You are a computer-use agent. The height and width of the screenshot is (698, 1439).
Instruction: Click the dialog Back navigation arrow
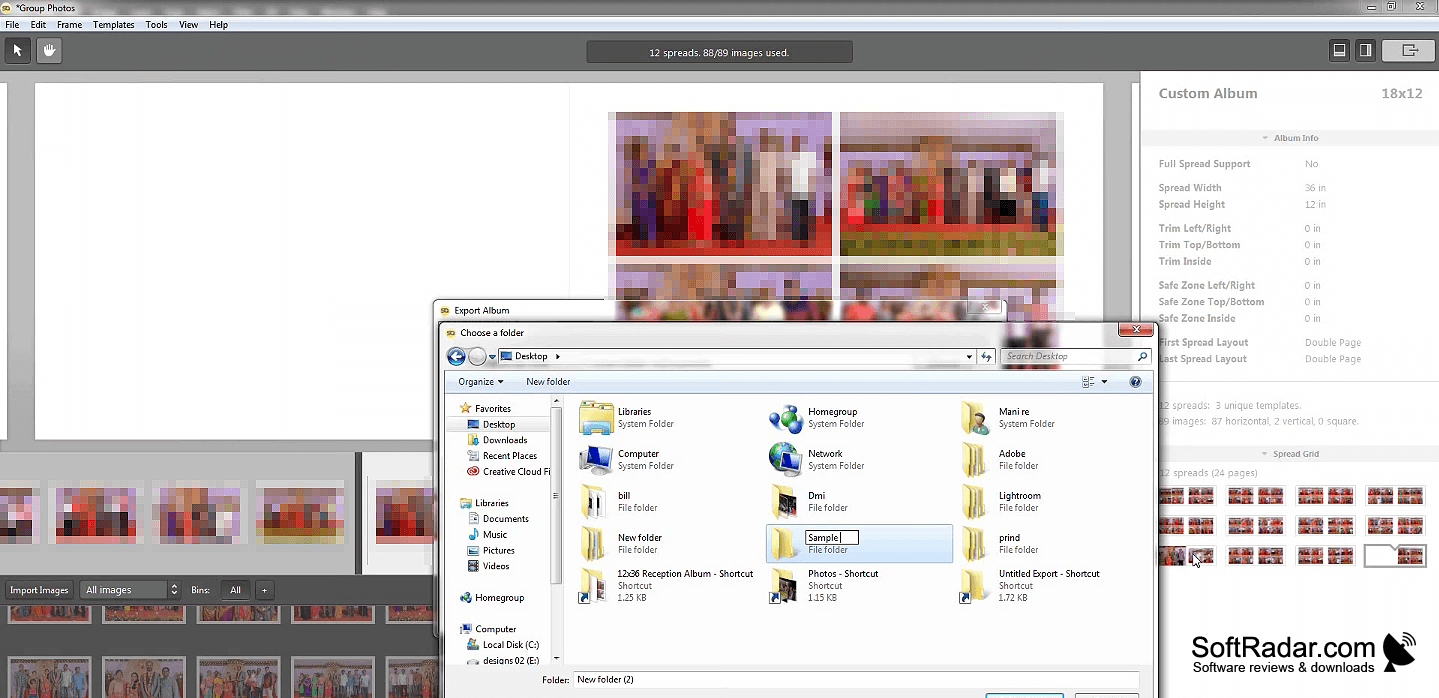click(x=456, y=356)
